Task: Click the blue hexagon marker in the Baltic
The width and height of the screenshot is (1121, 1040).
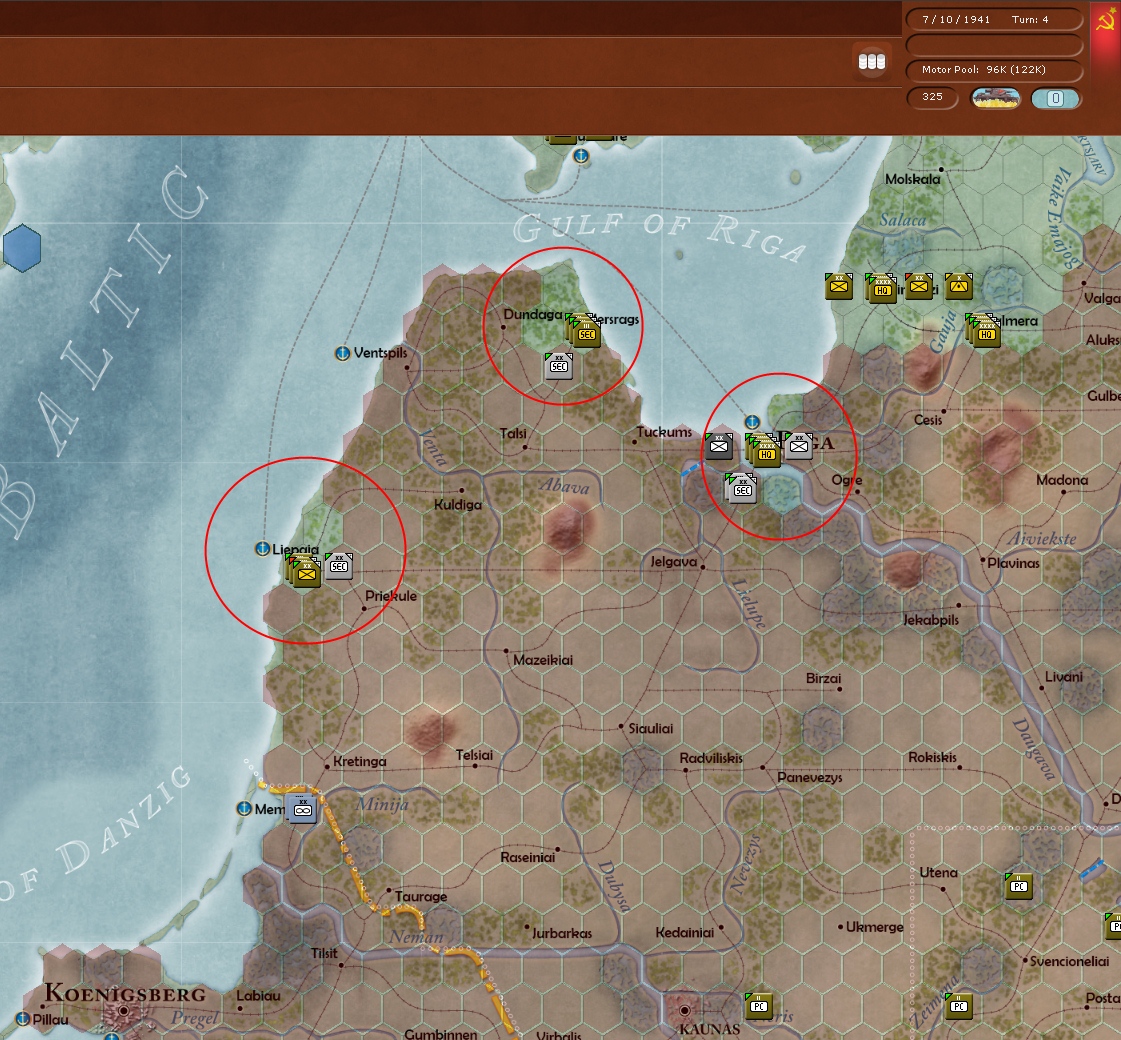Action: [x=22, y=248]
